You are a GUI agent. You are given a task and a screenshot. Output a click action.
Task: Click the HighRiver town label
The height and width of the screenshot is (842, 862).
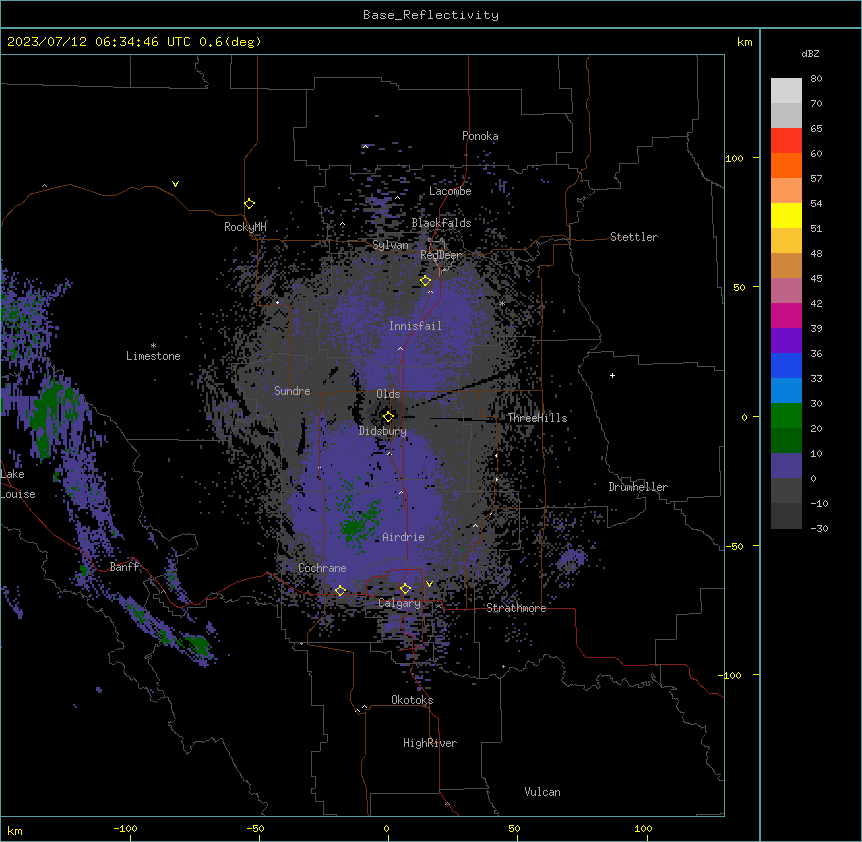pos(430,743)
